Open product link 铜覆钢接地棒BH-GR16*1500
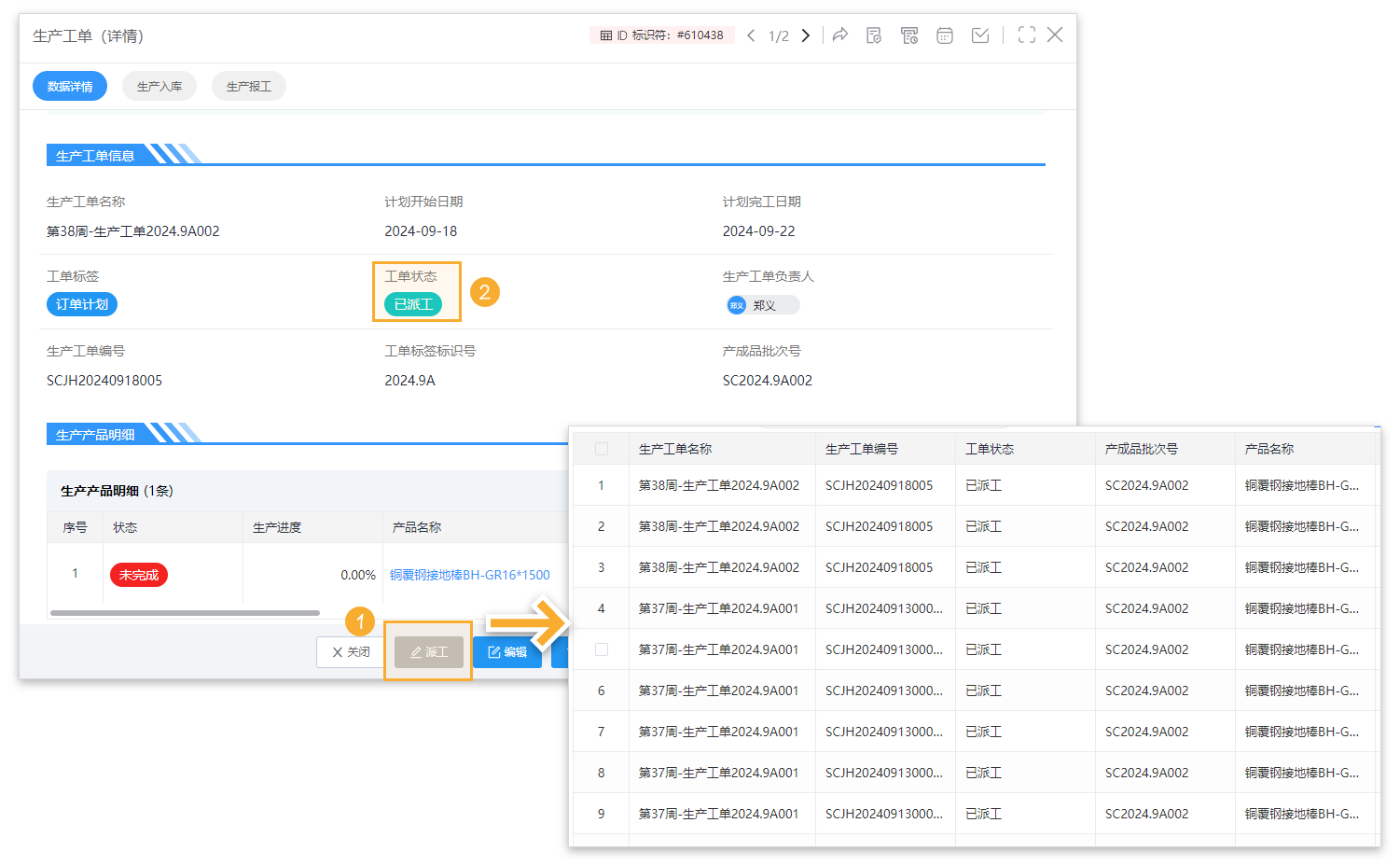This screenshot has height=865, width=1400. tap(469, 575)
